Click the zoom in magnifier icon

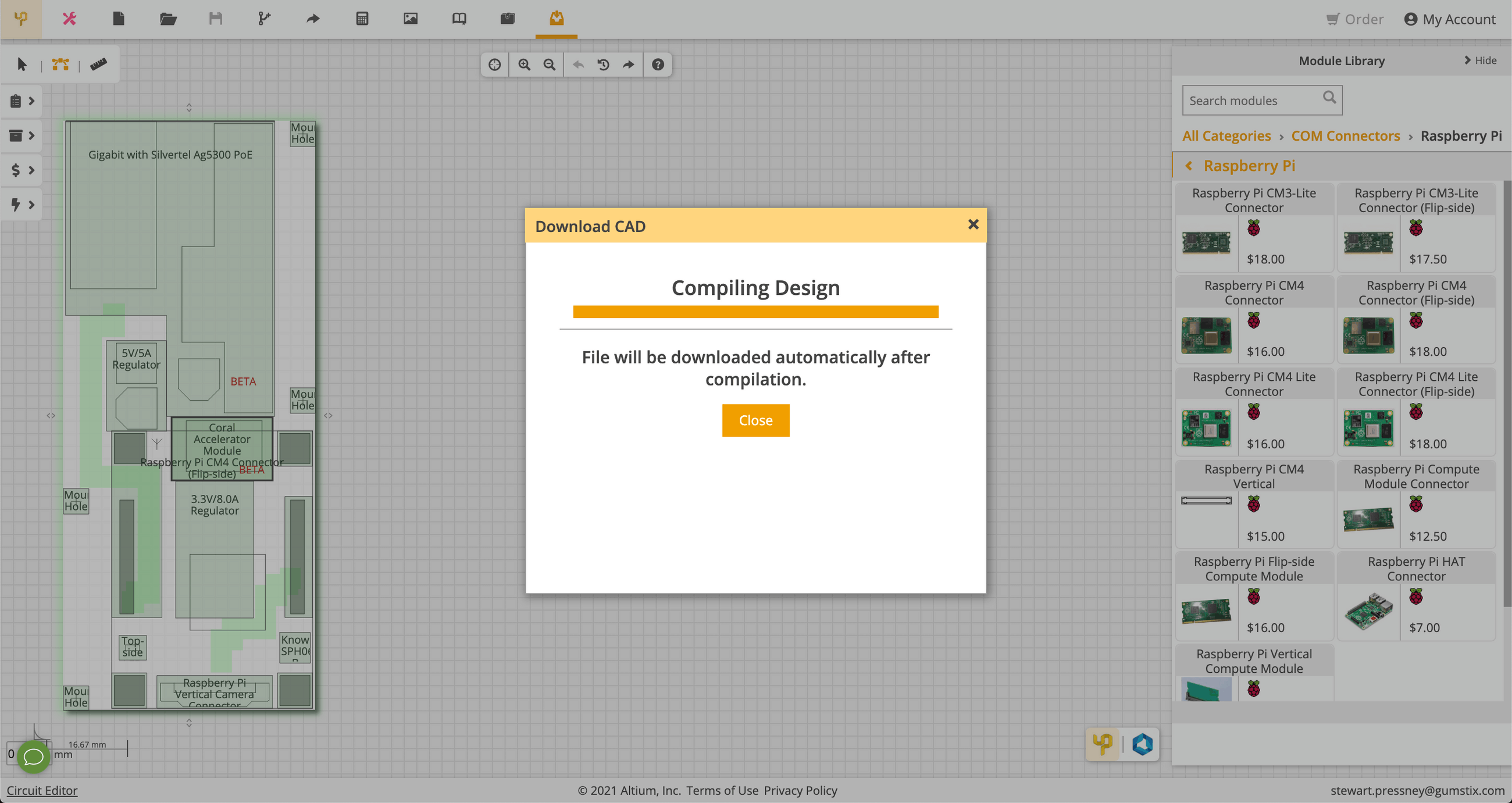pos(524,65)
